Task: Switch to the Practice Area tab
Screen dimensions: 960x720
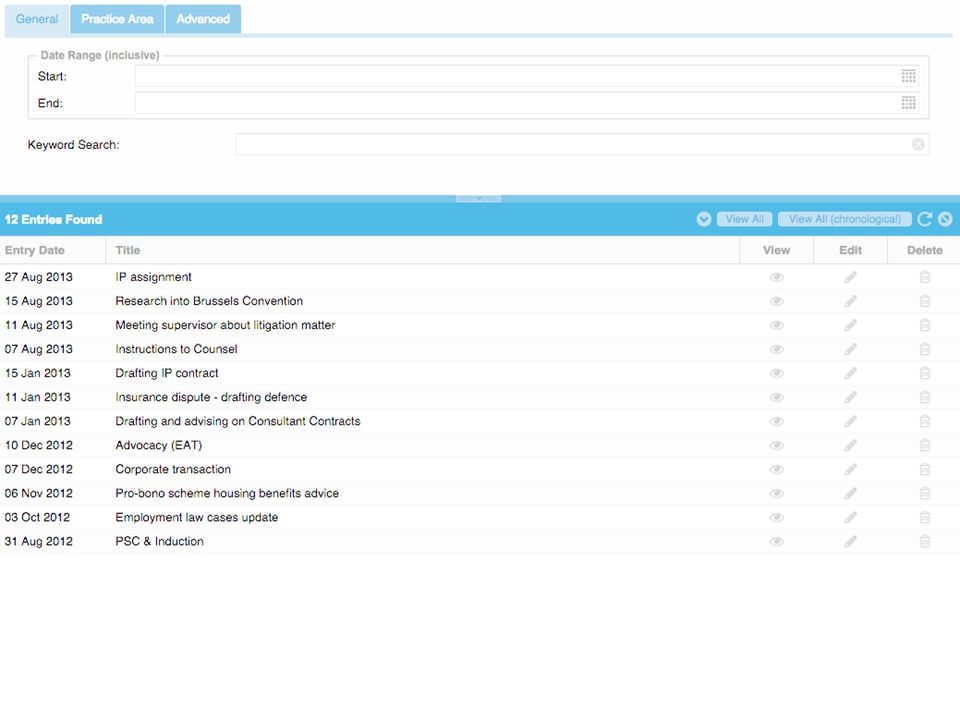Action: [117, 19]
